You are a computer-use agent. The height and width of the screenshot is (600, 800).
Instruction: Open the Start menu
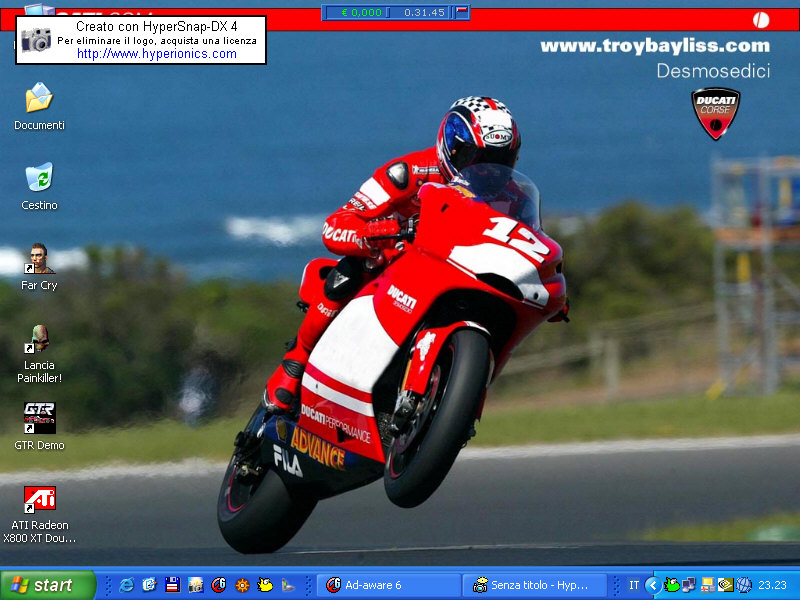(48, 585)
